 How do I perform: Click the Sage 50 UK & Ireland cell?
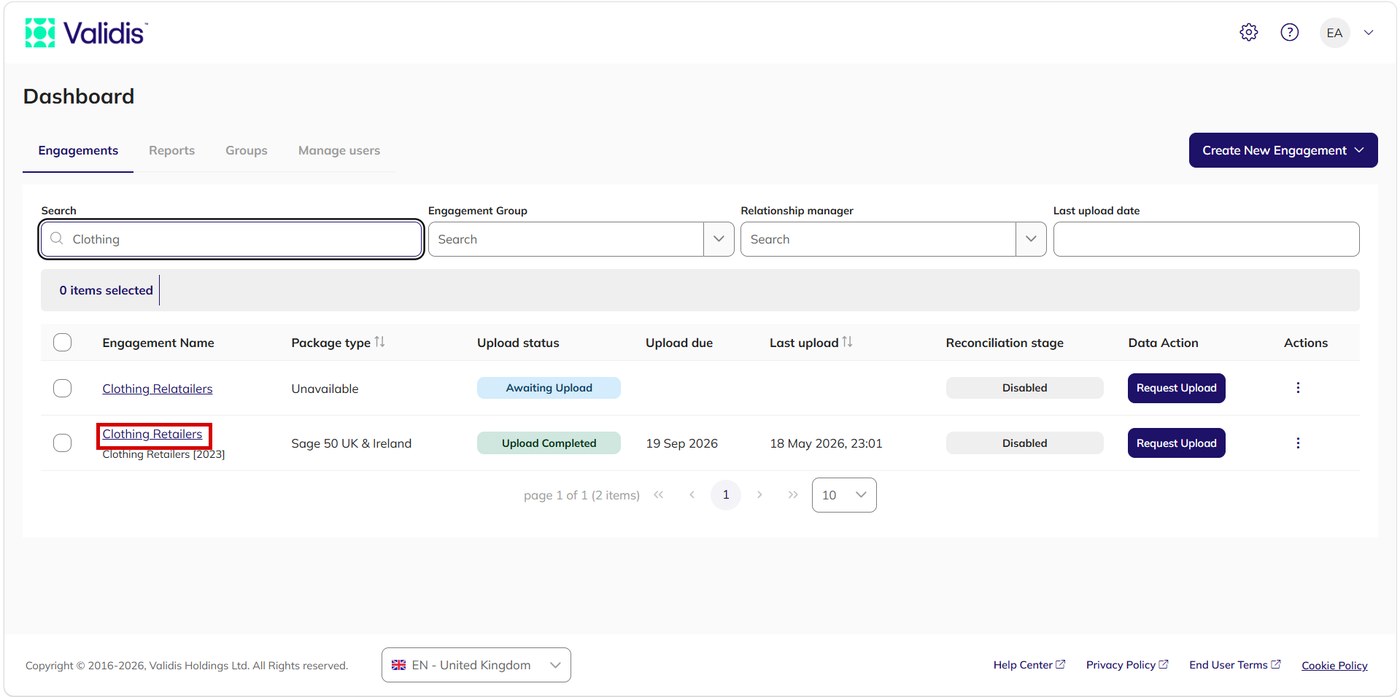[351, 443]
